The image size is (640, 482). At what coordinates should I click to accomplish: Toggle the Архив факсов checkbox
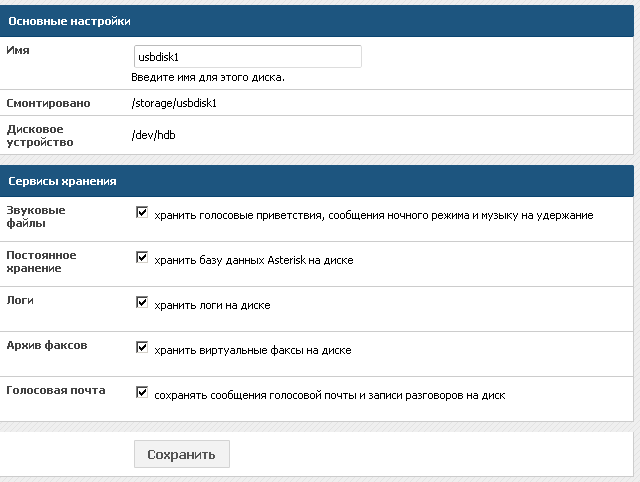[142, 347]
